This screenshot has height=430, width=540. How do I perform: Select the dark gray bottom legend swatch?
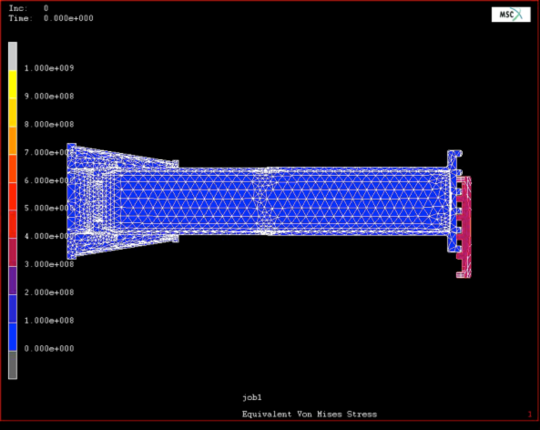coord(12,365)
